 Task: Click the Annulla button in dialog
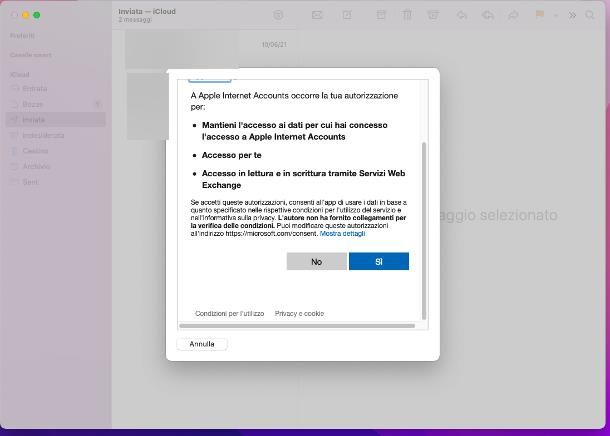click(x=202, y=344)
